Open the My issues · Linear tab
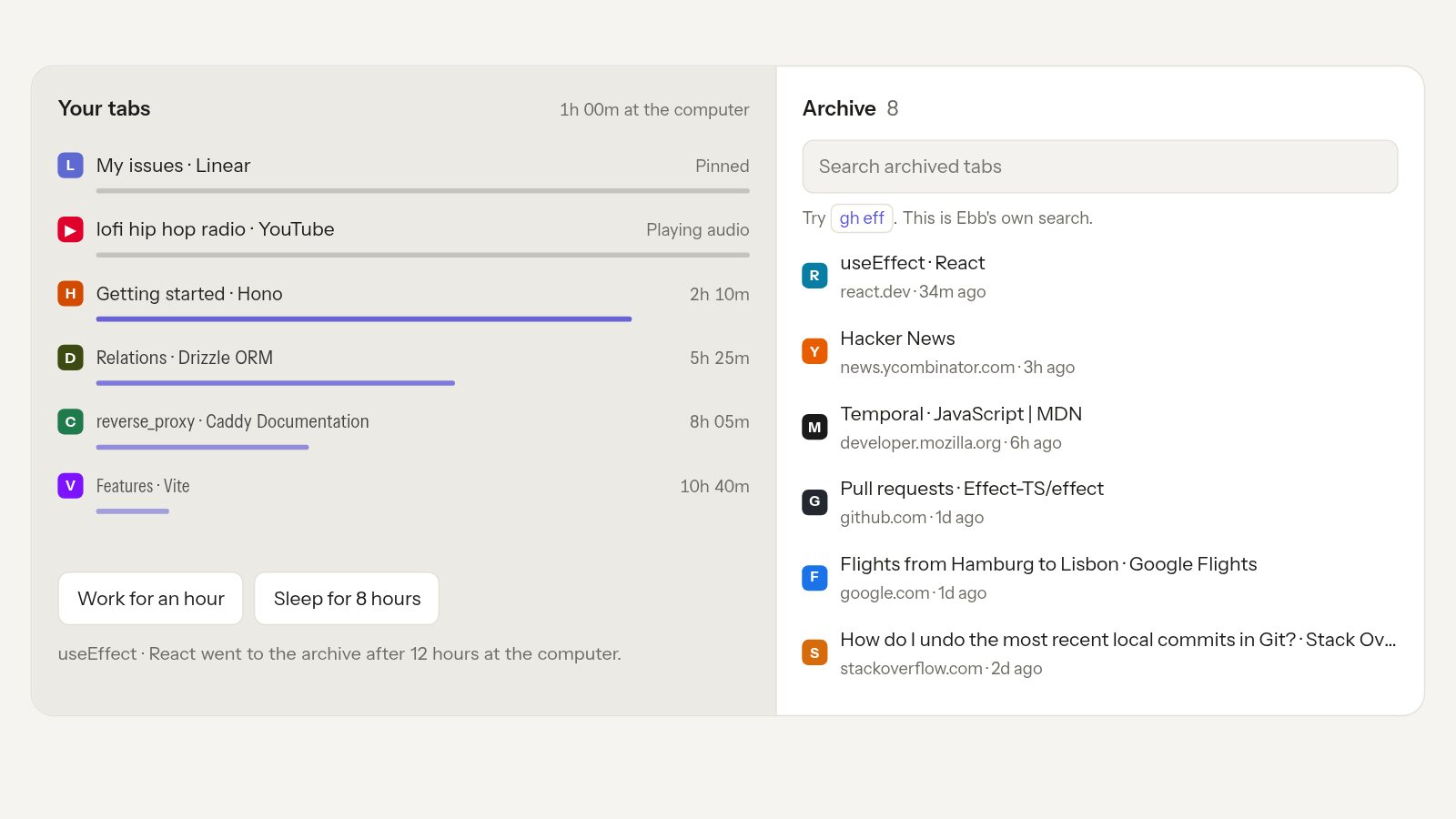The width and height of the screenshot is (1456, 819). (x=403, y=172)
